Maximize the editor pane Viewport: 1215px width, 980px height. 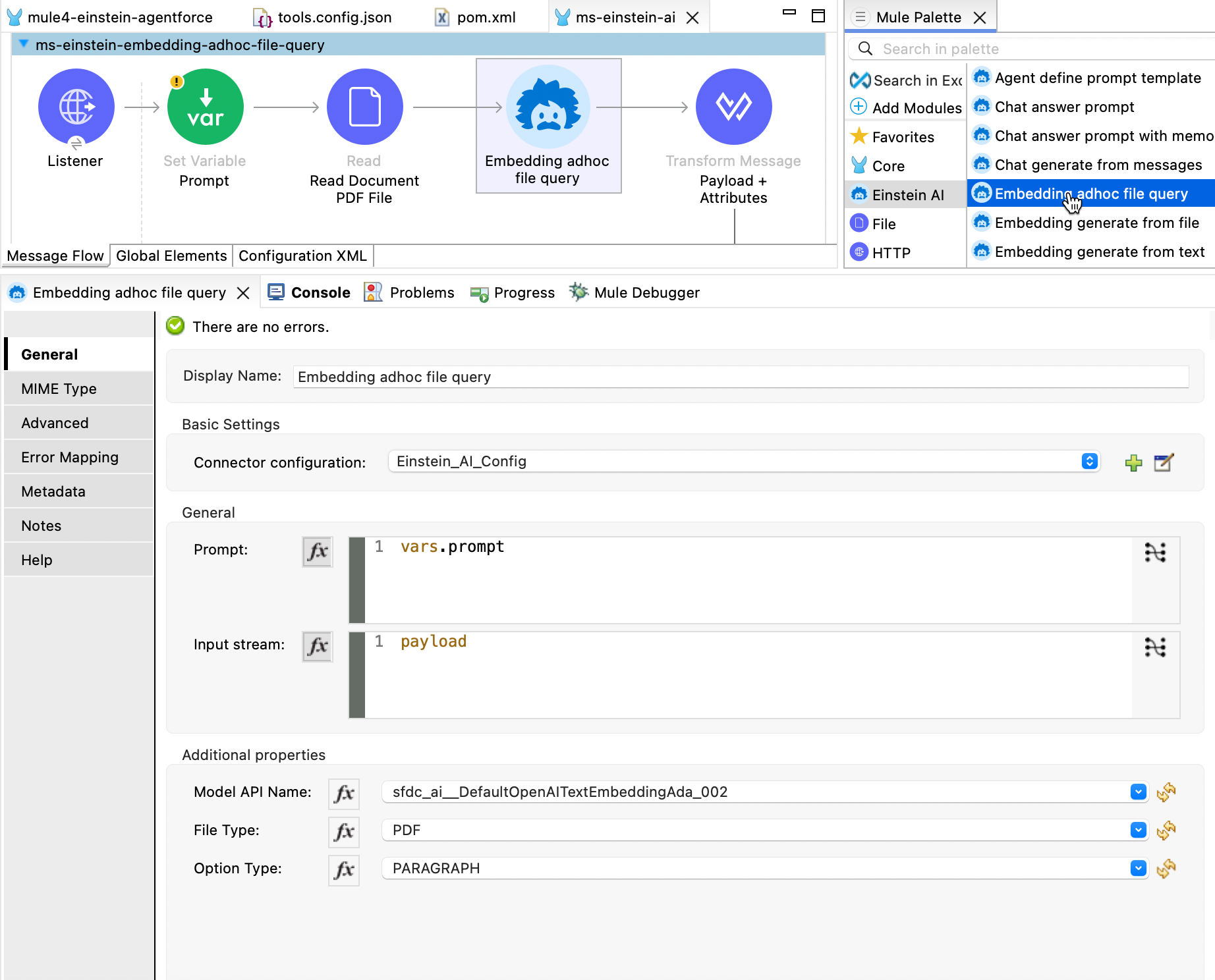tap(818, 16)
